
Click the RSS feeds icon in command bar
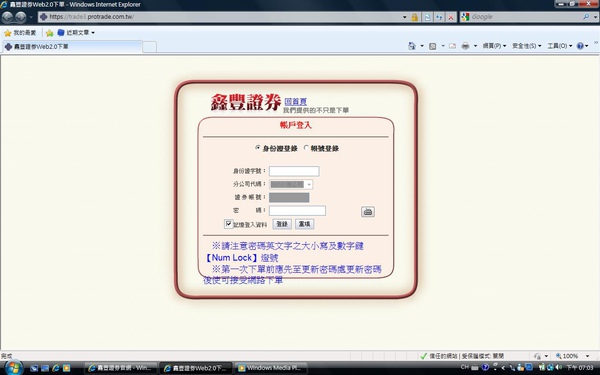[x=432, y=46]
